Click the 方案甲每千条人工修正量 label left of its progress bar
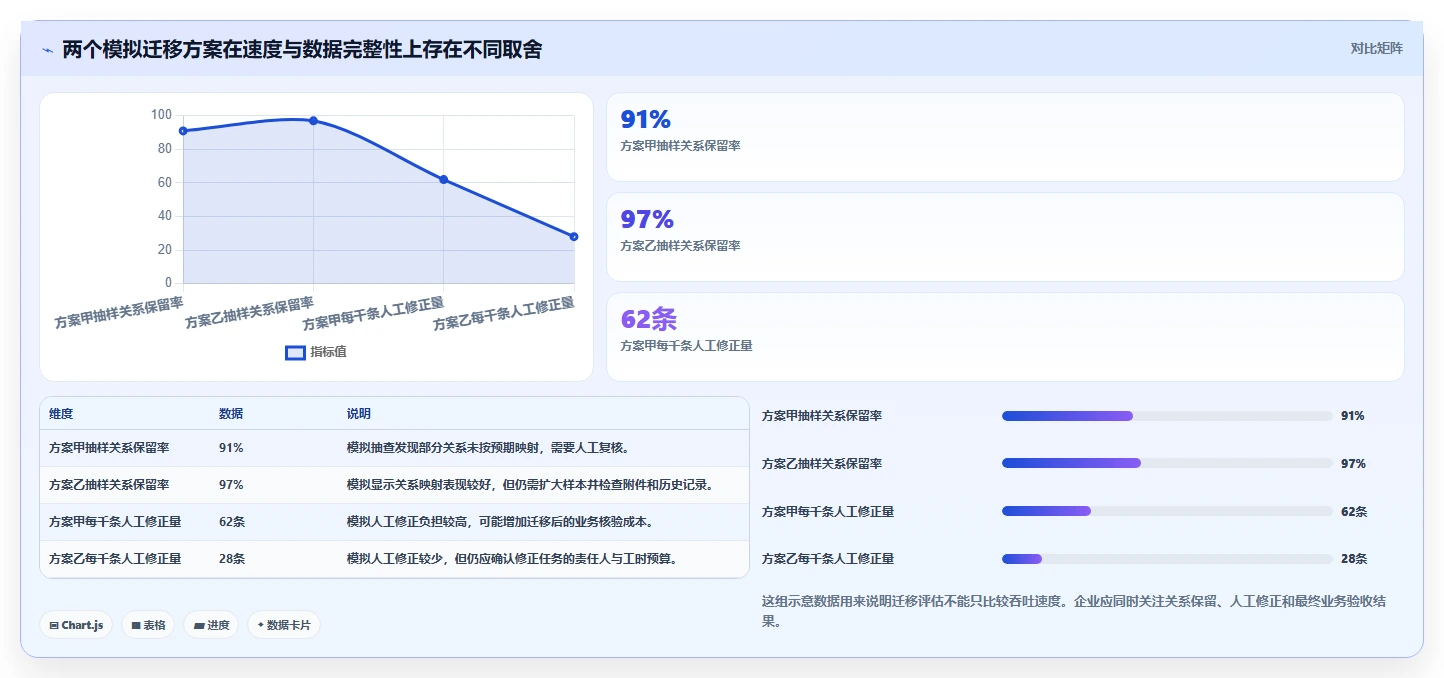 (x=828, y=512)
